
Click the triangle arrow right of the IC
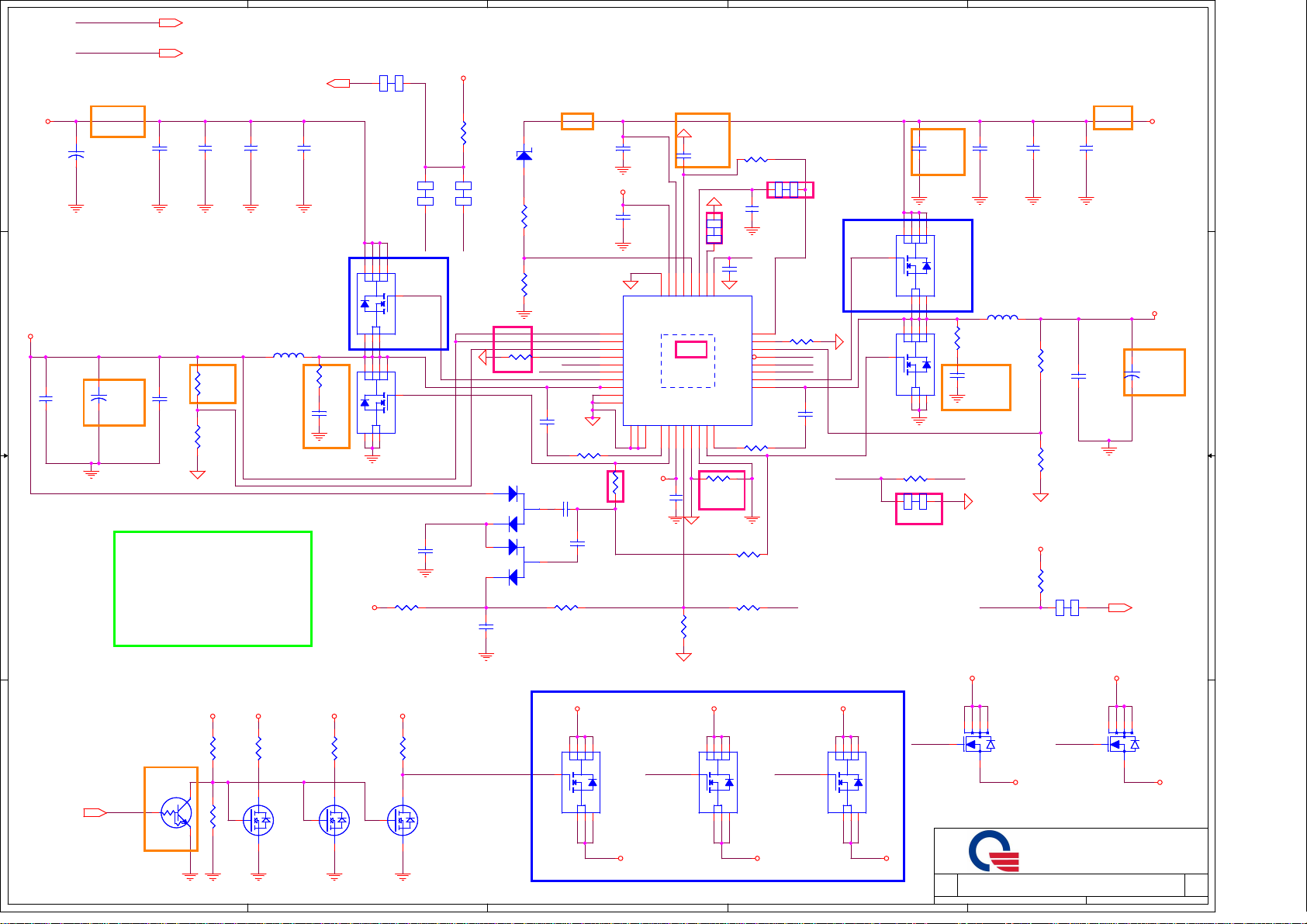coord(839,341)
